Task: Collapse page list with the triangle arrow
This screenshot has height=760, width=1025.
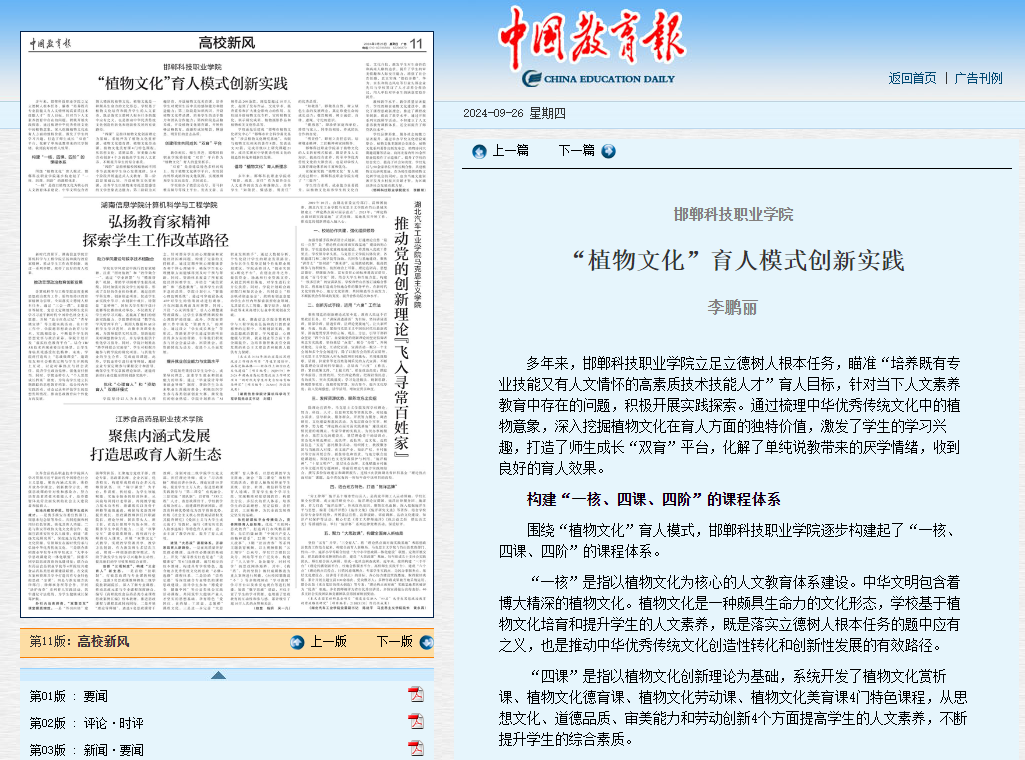Action: tap(218, 674)
